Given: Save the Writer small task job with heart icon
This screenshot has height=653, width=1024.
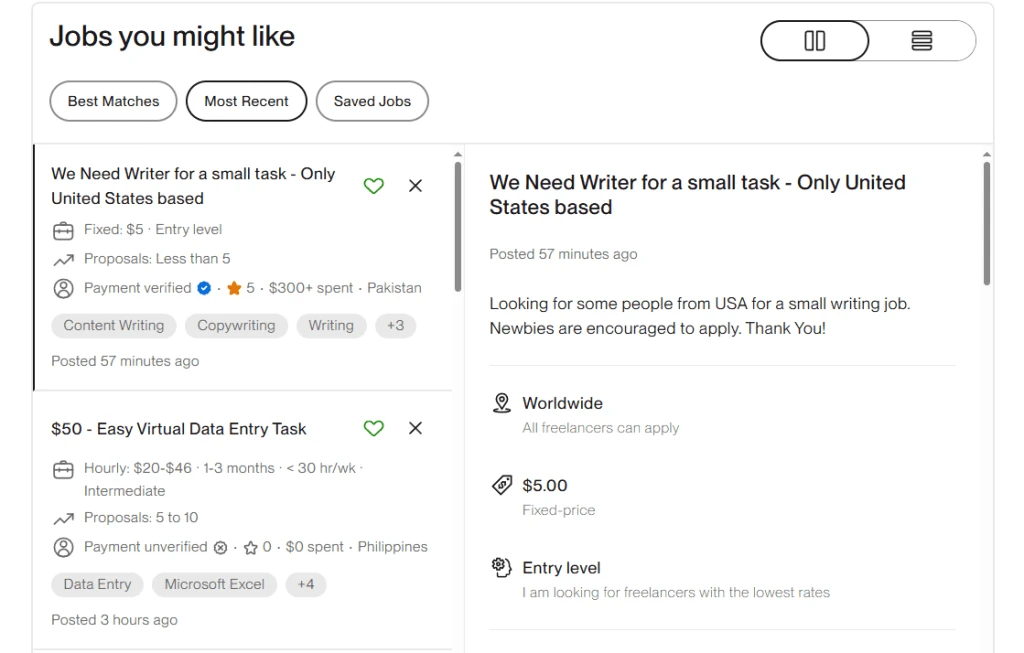Looking at the screenshot, I should pyautogui.click(x=373, y=186).
